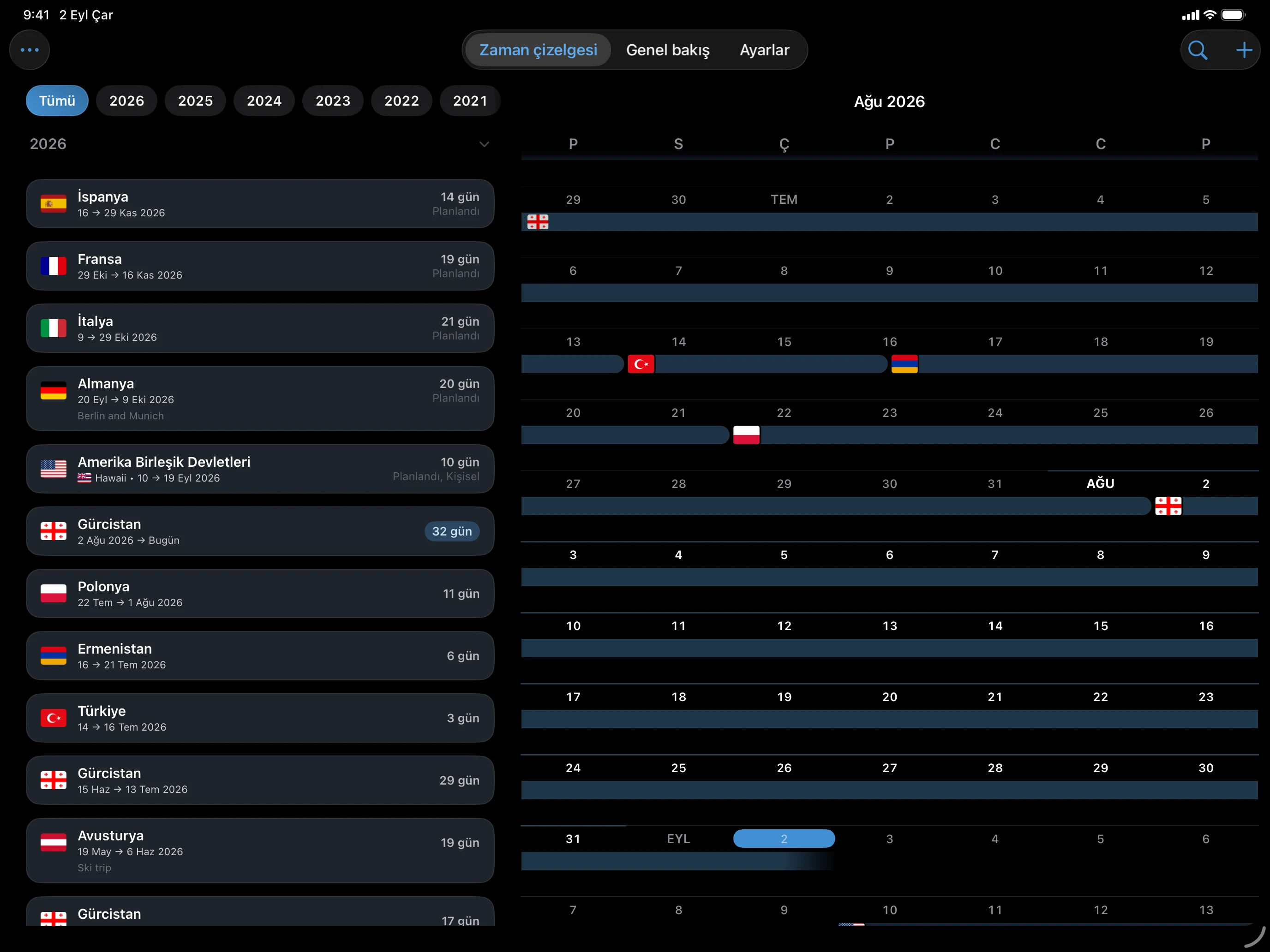This screenshot has height=952, width=1270.
Task: Open the Avusturya Ski trip card
Action: pos(260,851)
